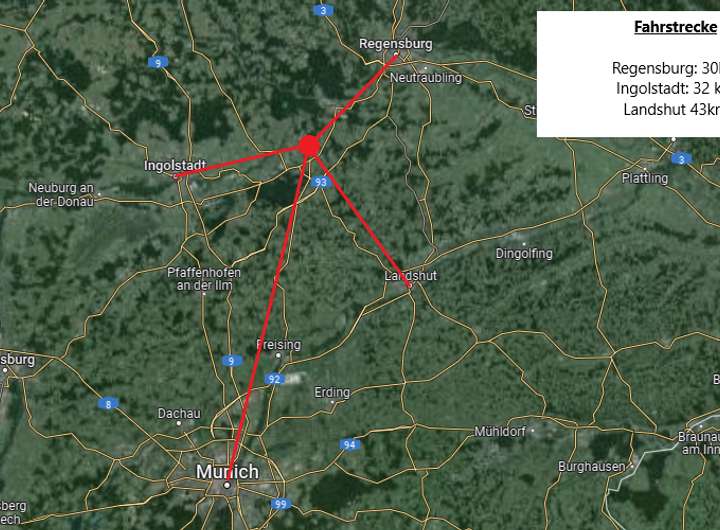Click the A94 highway shield east of Munich
This screenshot has height=530, width=720.
coord(349,445)
